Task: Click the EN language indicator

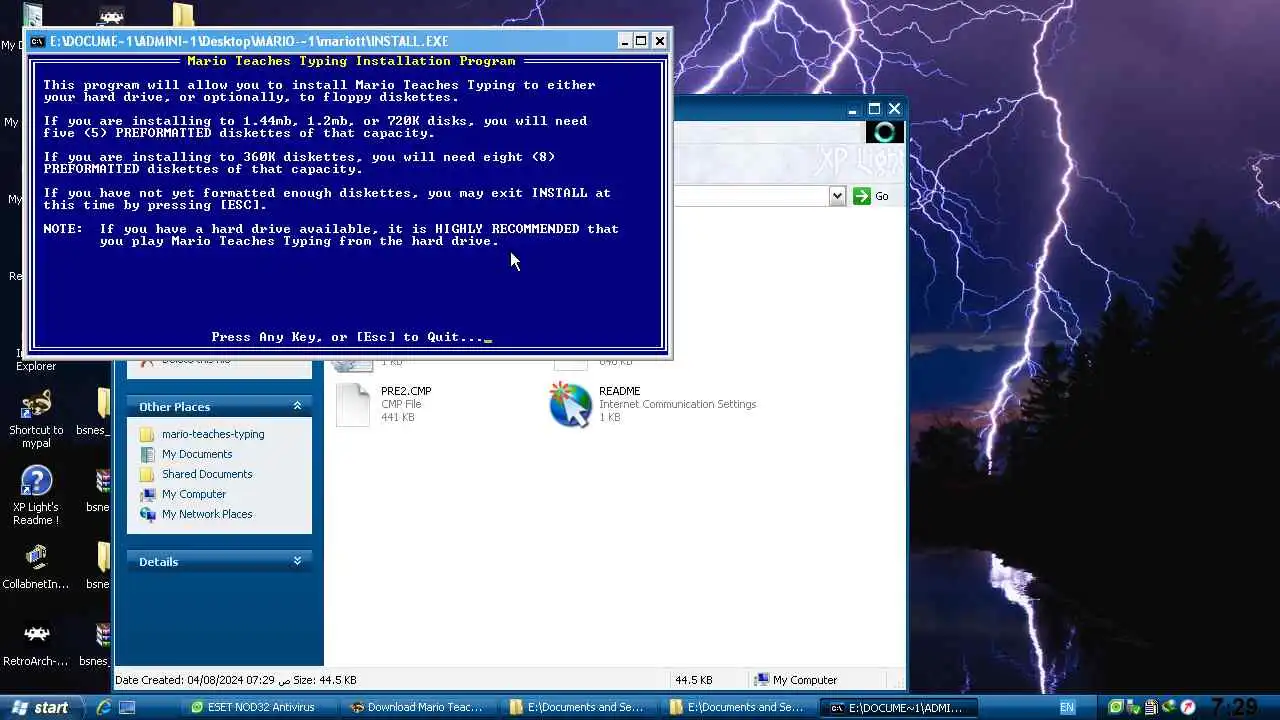Action: click(x=1067, y=707)
